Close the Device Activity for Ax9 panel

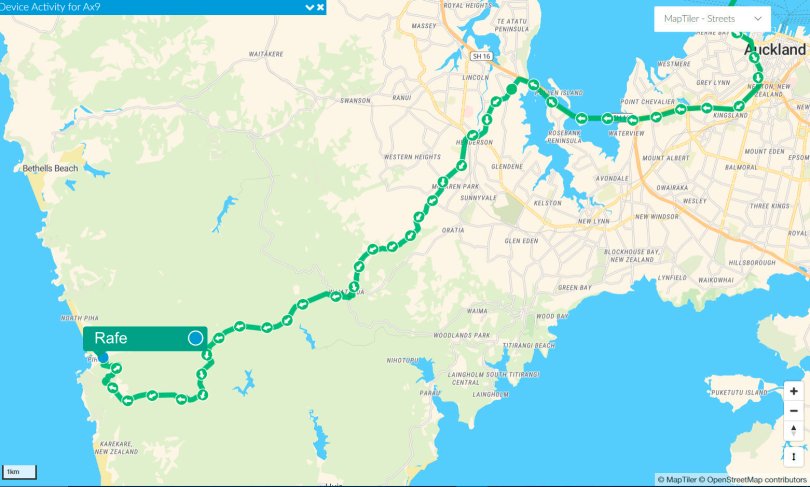pyautogui.click(x=320, y=7)
